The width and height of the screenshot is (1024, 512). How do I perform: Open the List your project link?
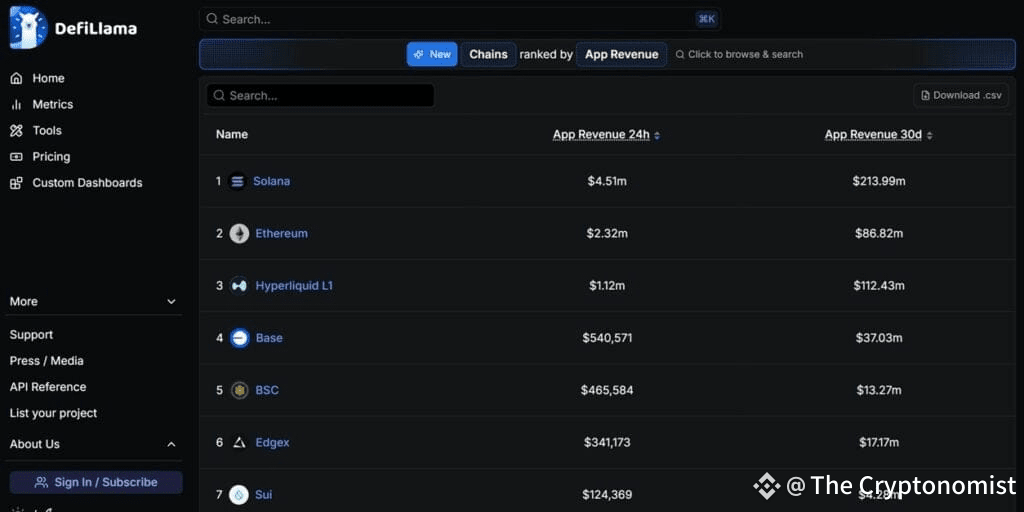(x=53, y=413)
